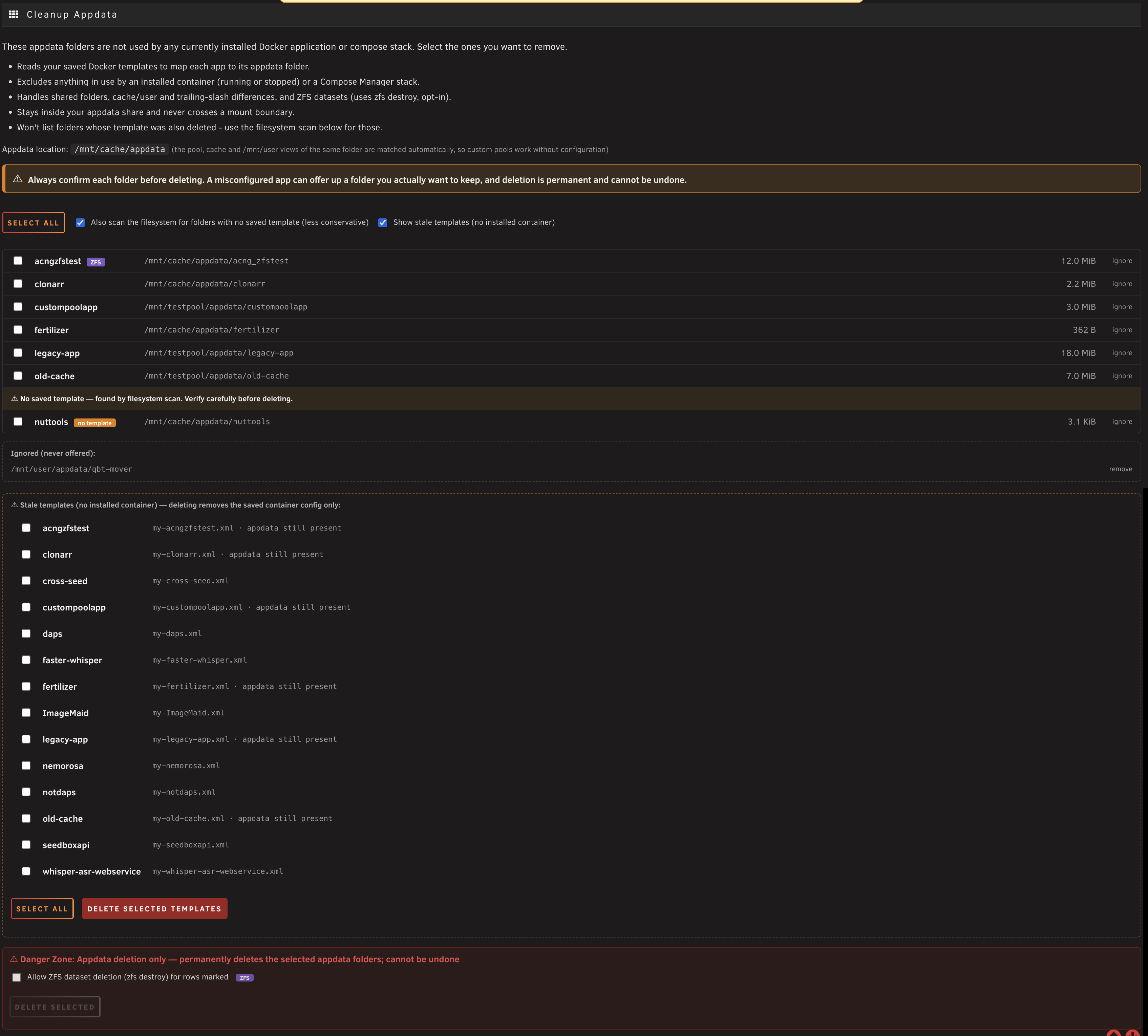
Task: Select the nemorosa stale template checkbox
Action: click(26, 765)
